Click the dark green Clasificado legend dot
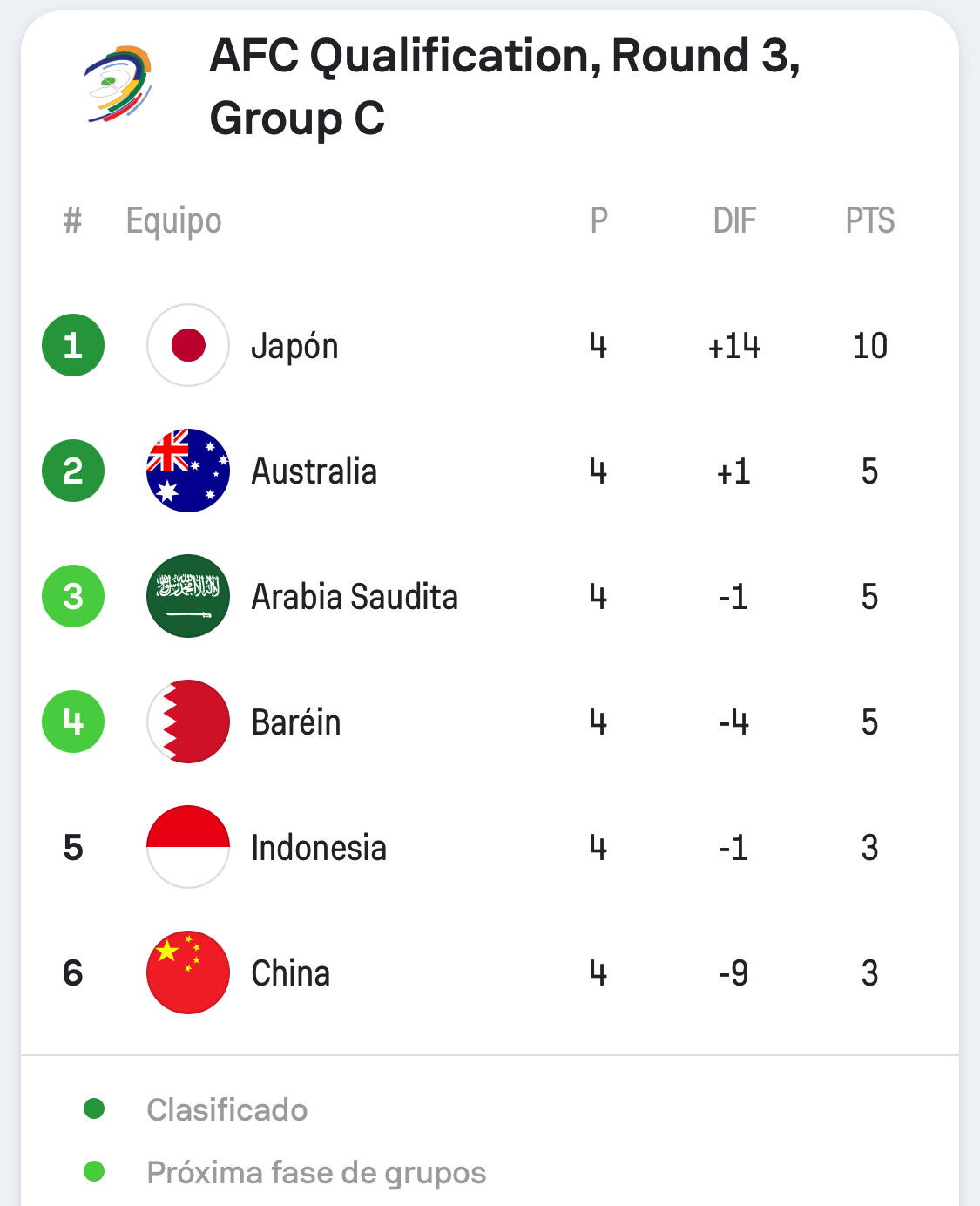This screenshot has height=1206, width=980. pyautogui.click(x=94, y=1108)
